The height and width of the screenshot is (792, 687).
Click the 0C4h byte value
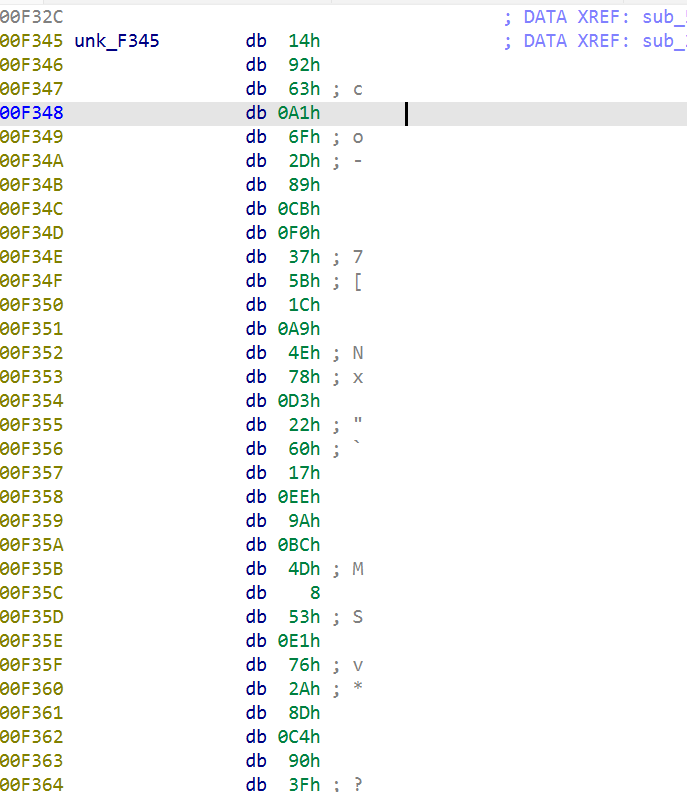point(299,737)
